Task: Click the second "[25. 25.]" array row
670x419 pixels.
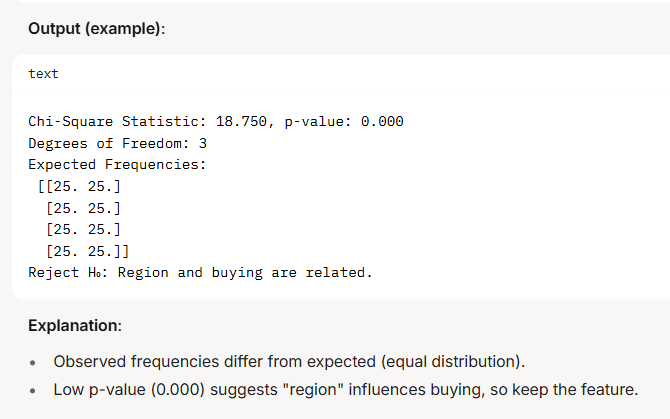Action: [x=83, y=208]
